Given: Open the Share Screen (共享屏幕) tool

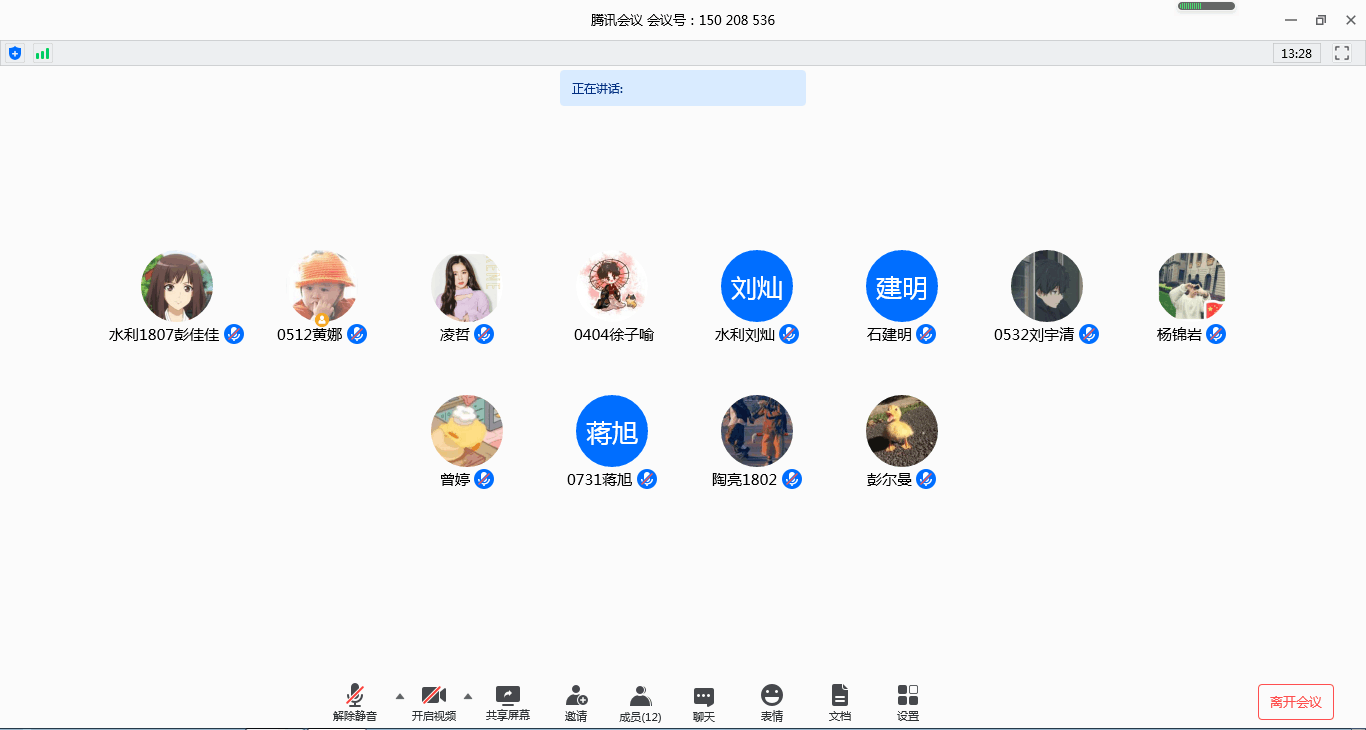Looking at the screenshot, I should (508, 703).
